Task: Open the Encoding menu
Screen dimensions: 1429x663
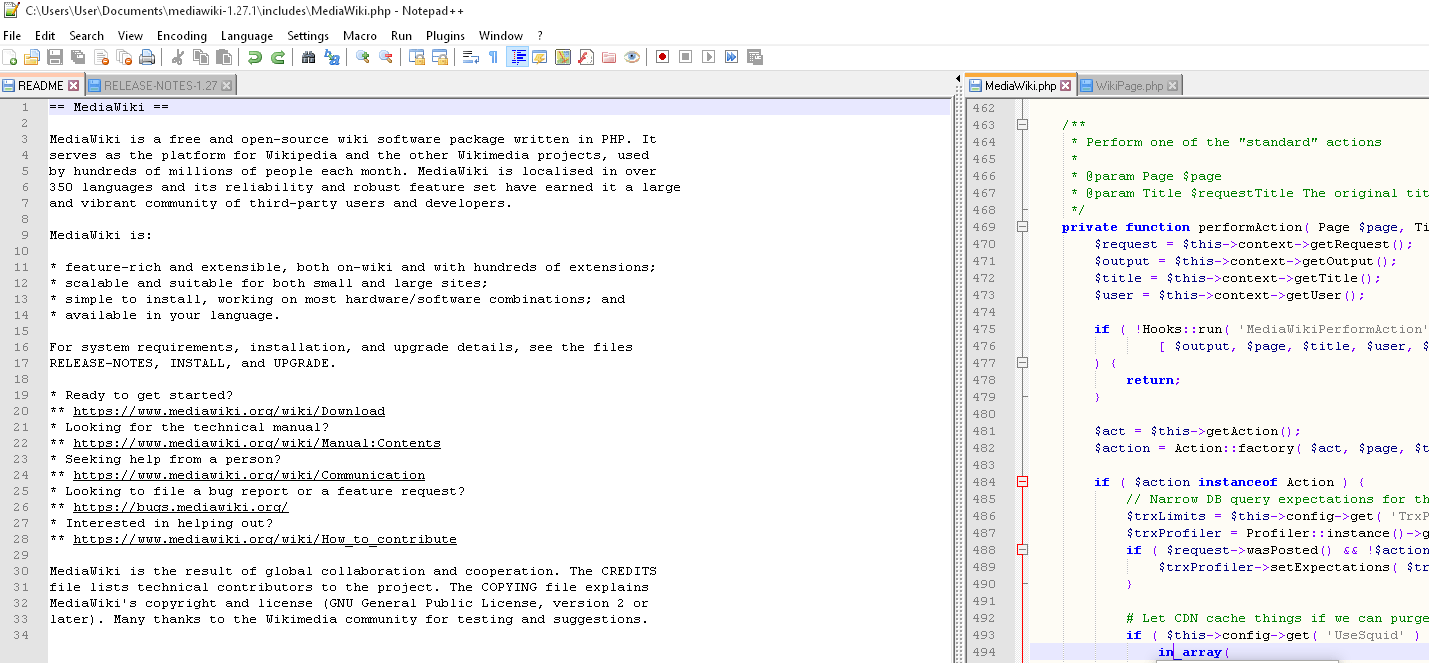Action: 182,35
